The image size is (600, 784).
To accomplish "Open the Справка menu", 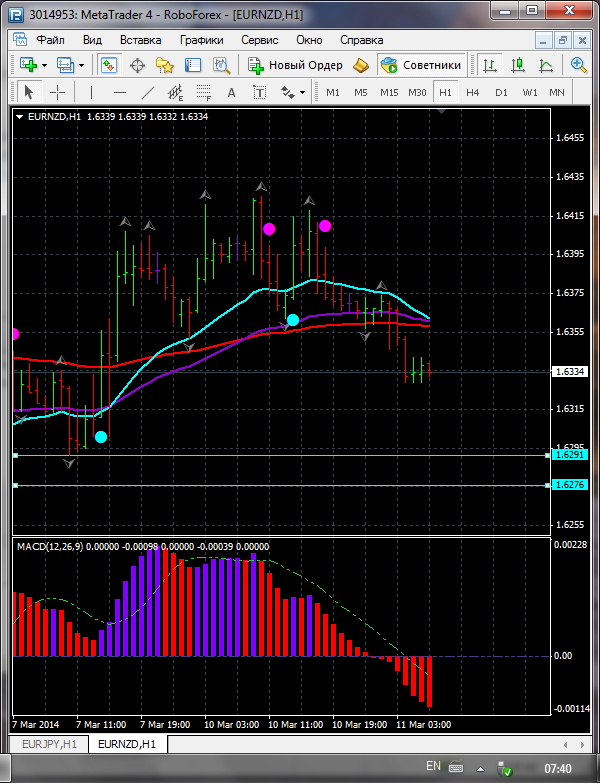I will (362, 40).
